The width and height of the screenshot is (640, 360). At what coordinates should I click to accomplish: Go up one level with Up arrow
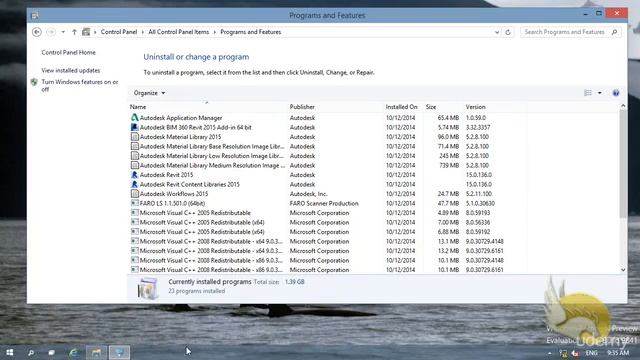(74, 32)
